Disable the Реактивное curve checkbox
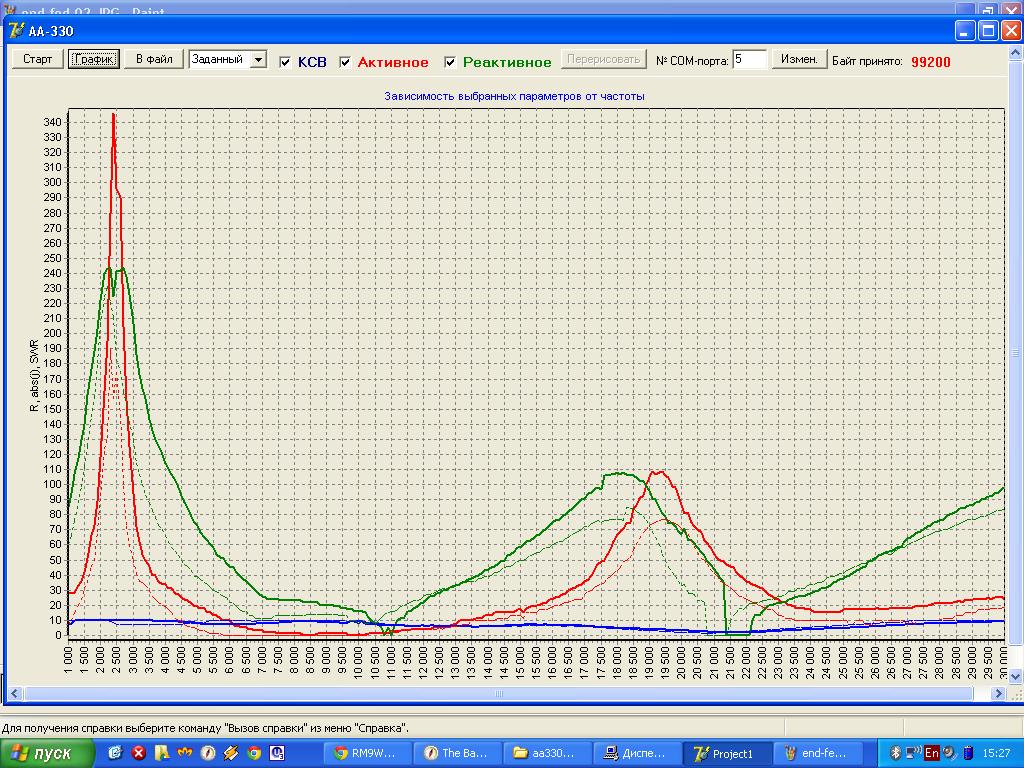The image size is (1024, 768). [x=449, y=62]
